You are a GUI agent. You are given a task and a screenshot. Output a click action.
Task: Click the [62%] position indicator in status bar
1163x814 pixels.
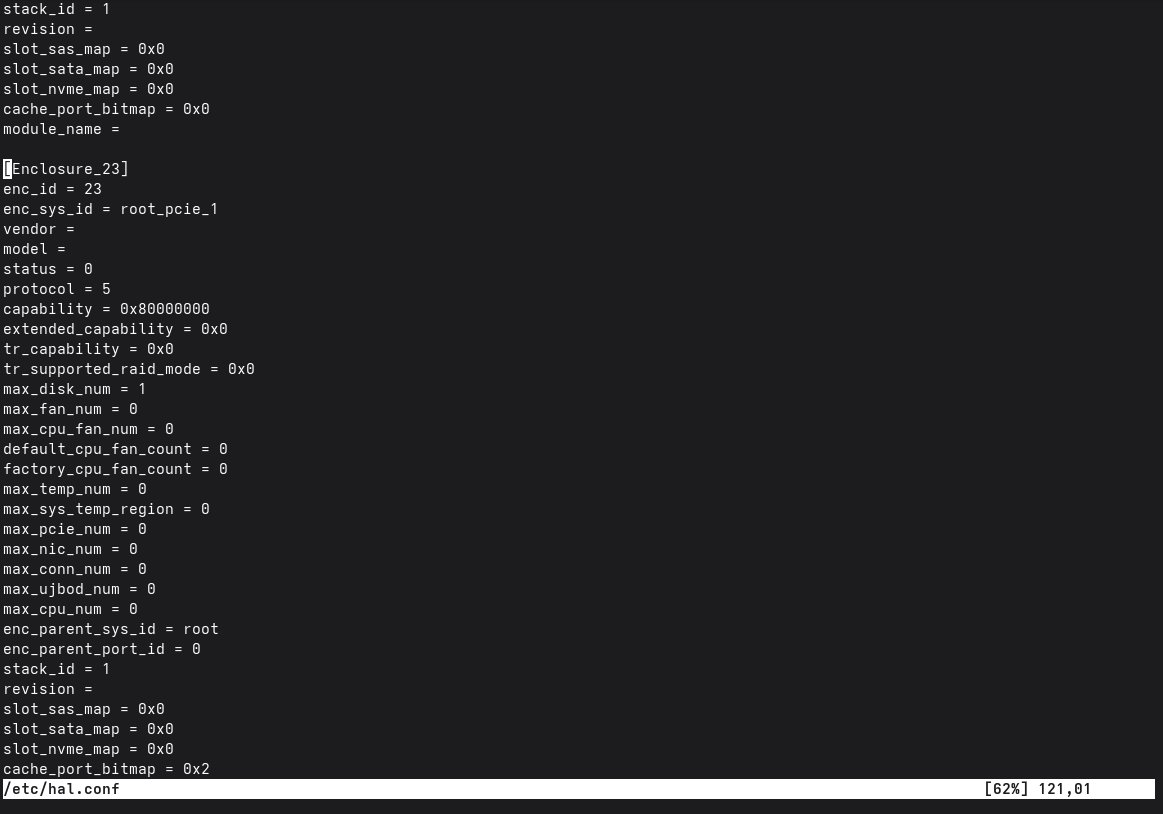coord(1006,790)
